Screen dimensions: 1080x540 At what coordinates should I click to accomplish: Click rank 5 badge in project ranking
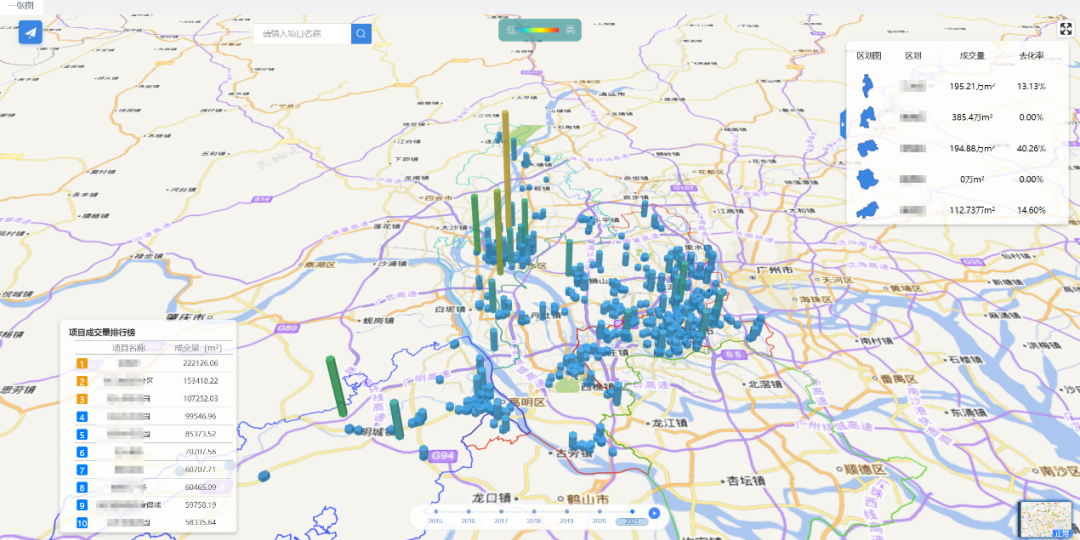(82, 435)
